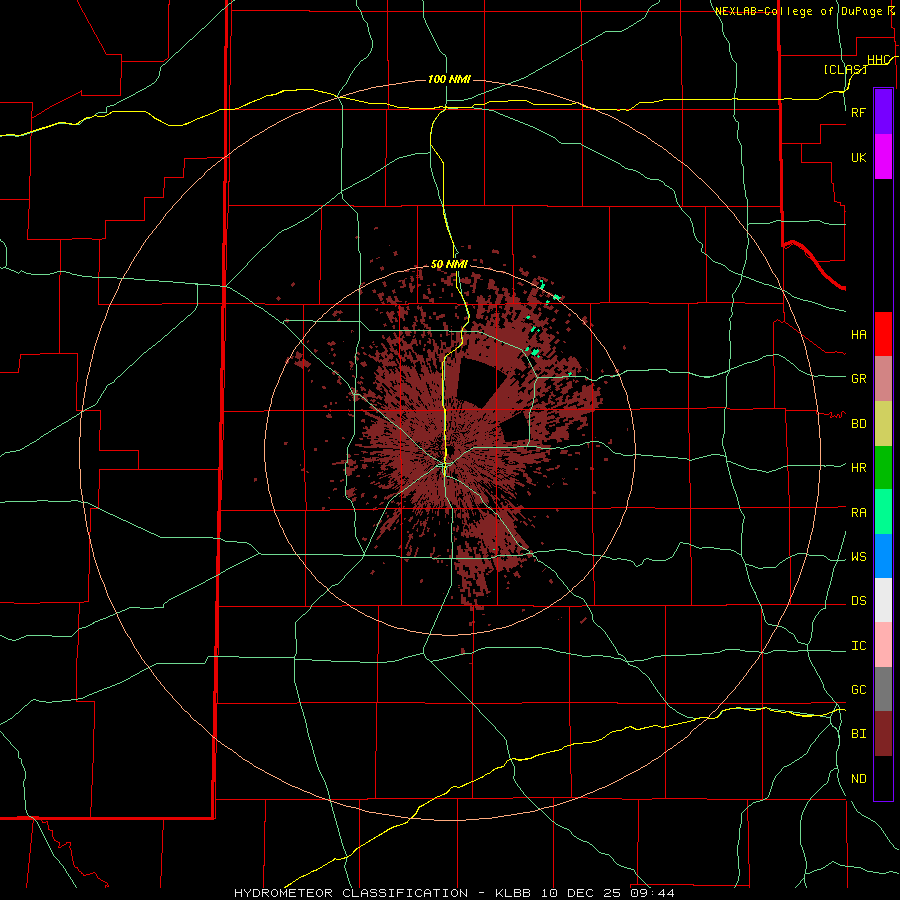Image resolution: width=900 pixels, height=900 pixels.
Task: Click the GR salmon color swatch
Action: tap(883, 379)
